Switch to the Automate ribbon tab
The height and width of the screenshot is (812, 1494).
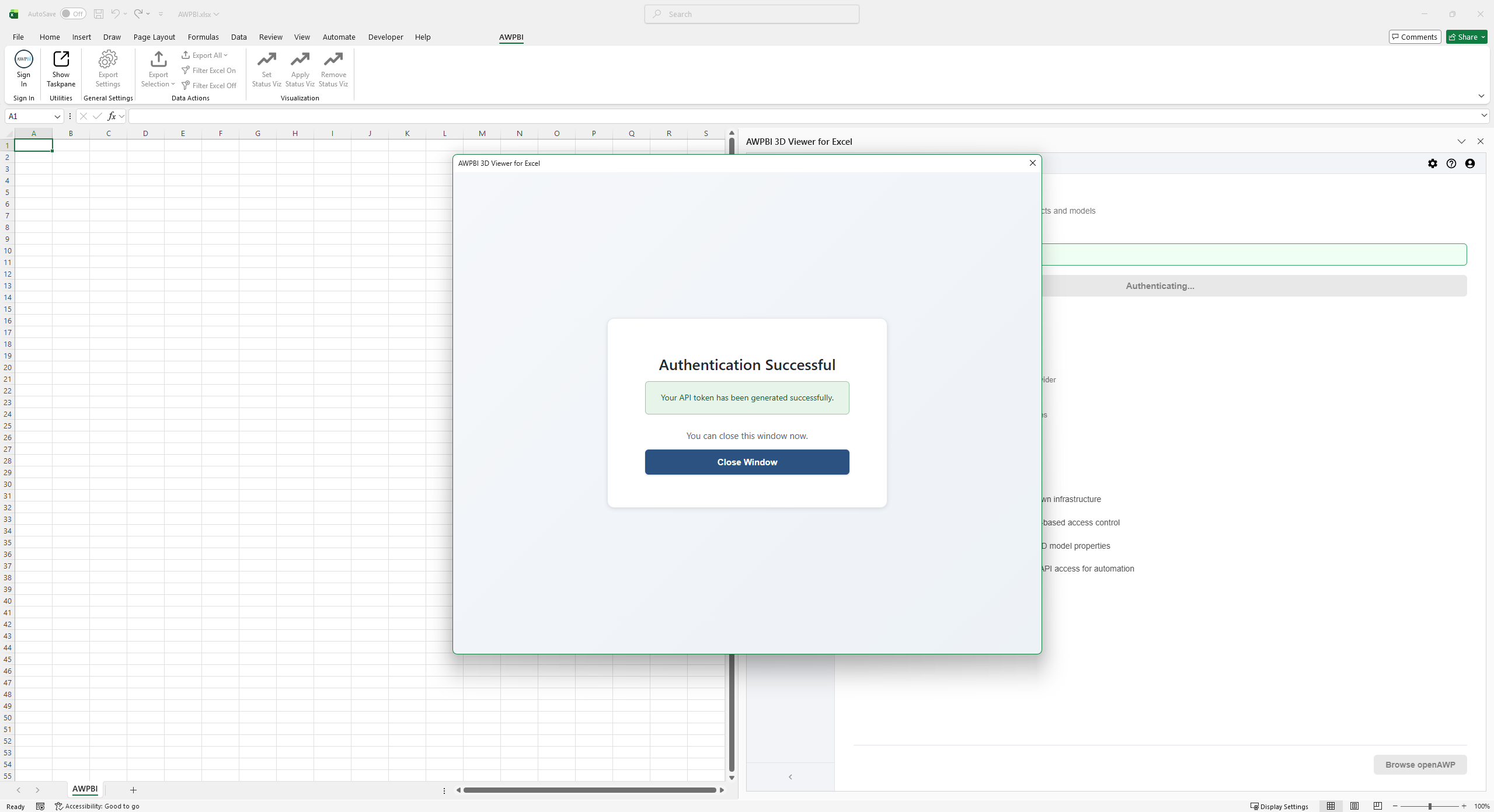click(339, 37)
